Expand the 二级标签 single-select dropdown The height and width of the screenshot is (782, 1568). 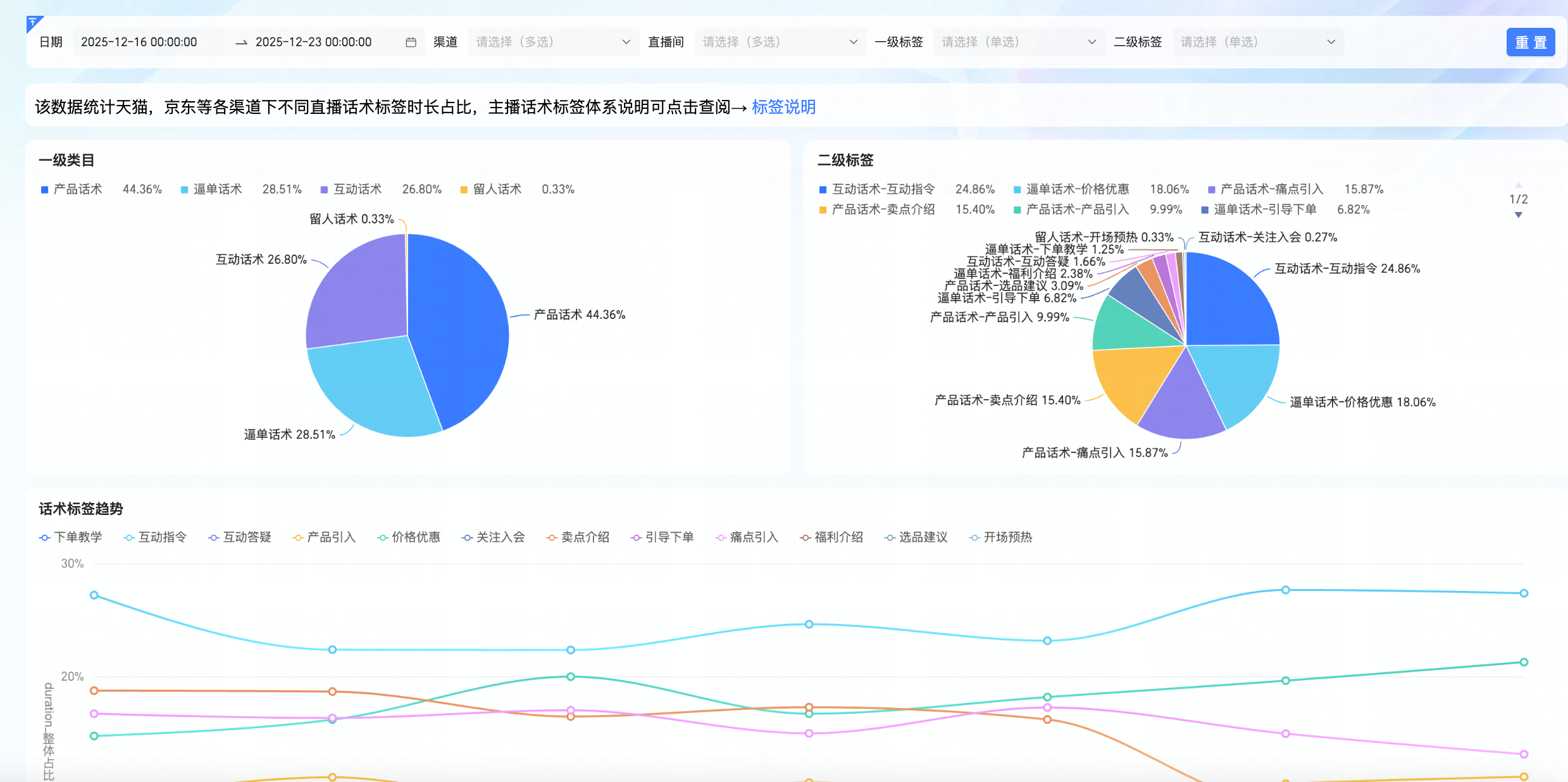point(1257,42)
